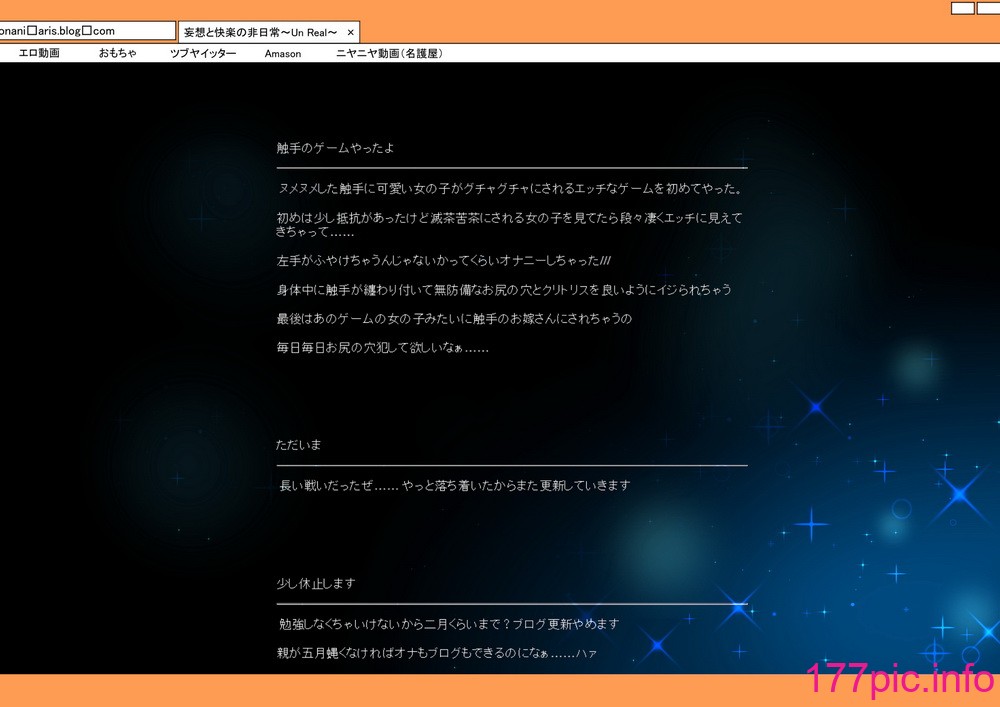Click the post title ただいま
1000x707 pixels.
pyautogui.click(x=298, y=445)
